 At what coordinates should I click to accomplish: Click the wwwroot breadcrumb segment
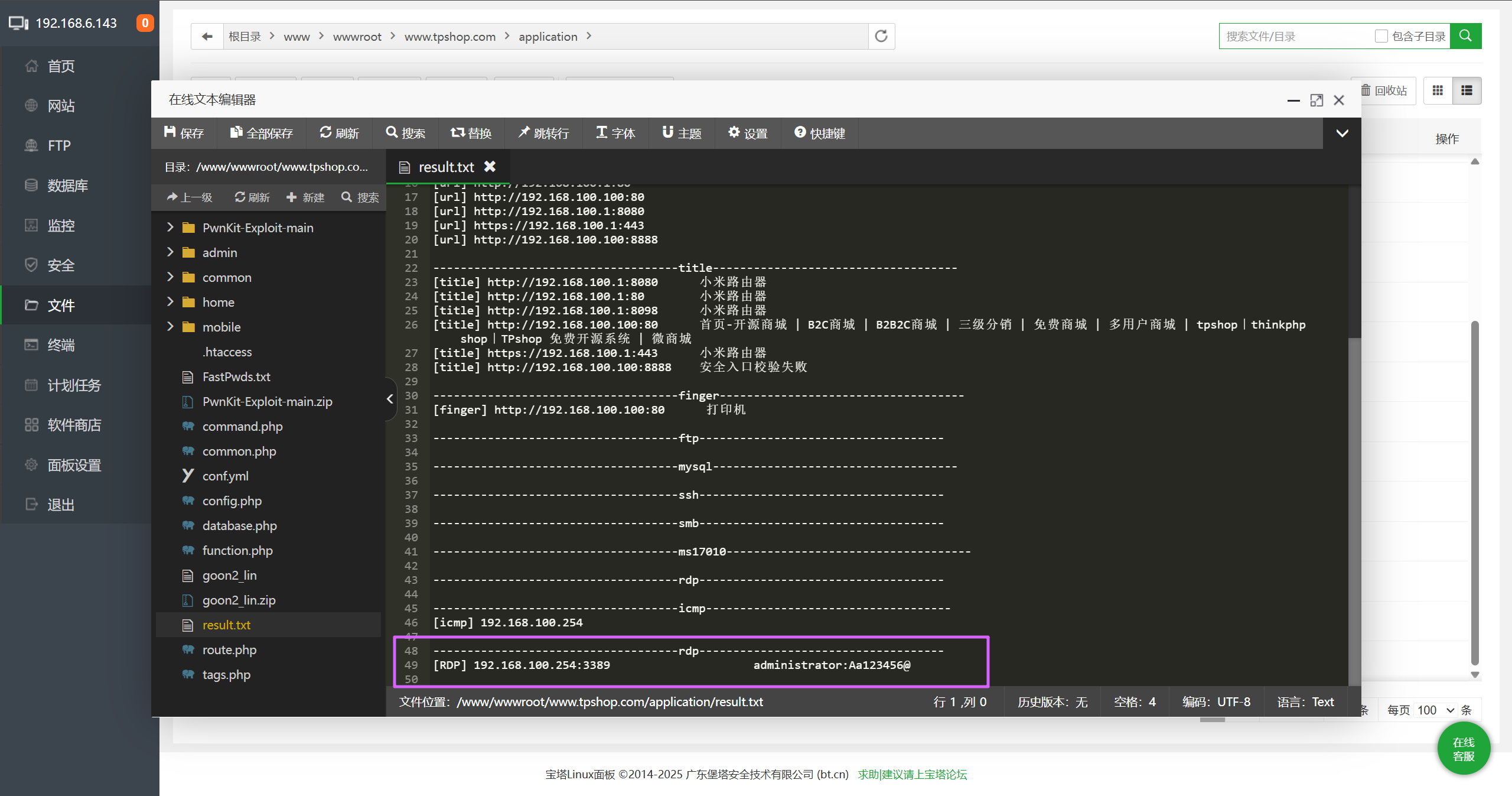357,37
